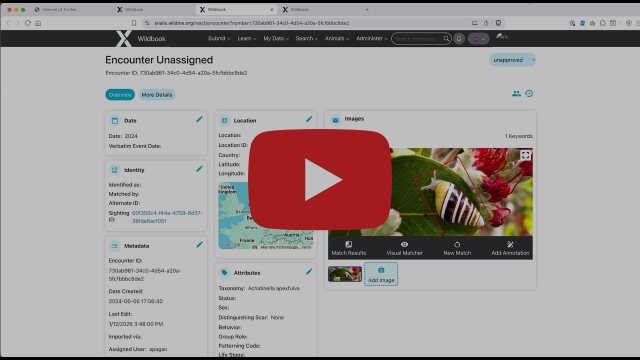Open the Animals menu
640x360 pixels.
pyautogui.click(x=337, y=38)
